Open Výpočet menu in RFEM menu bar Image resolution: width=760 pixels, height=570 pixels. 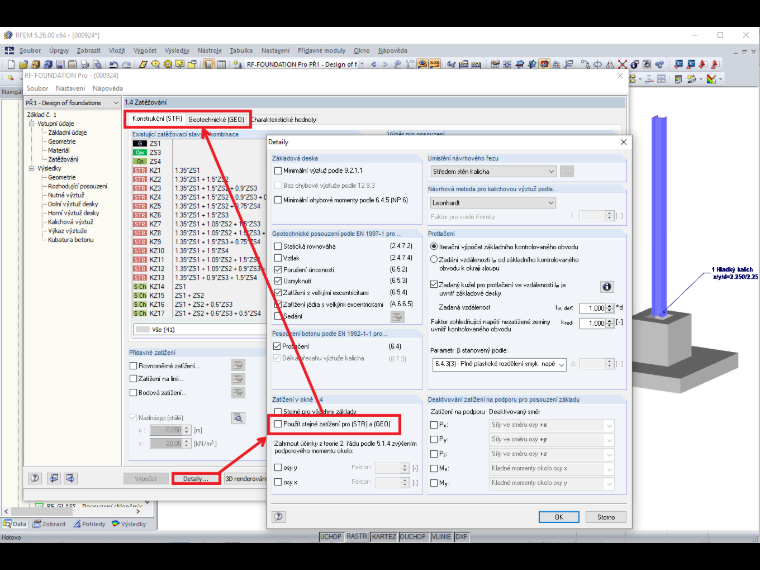[145, 50]
